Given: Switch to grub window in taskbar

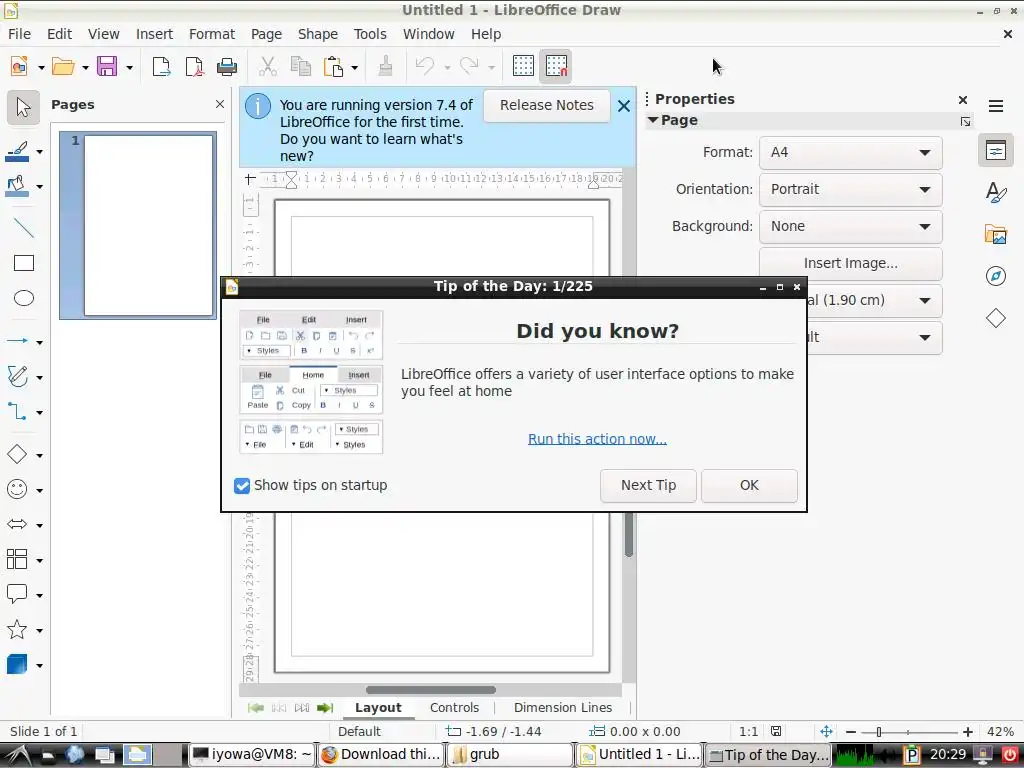Looking at the screenshot, I should click(509, 755).
